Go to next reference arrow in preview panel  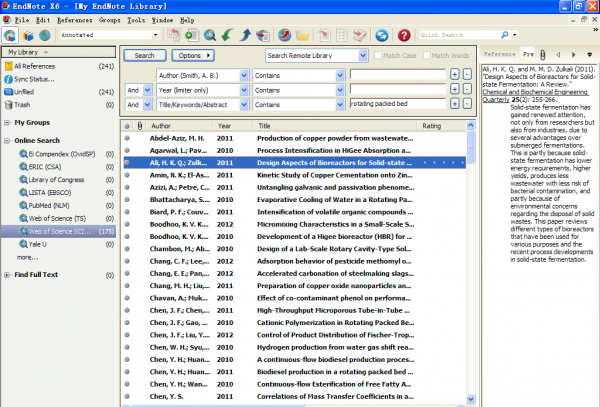tap(573, 55)
